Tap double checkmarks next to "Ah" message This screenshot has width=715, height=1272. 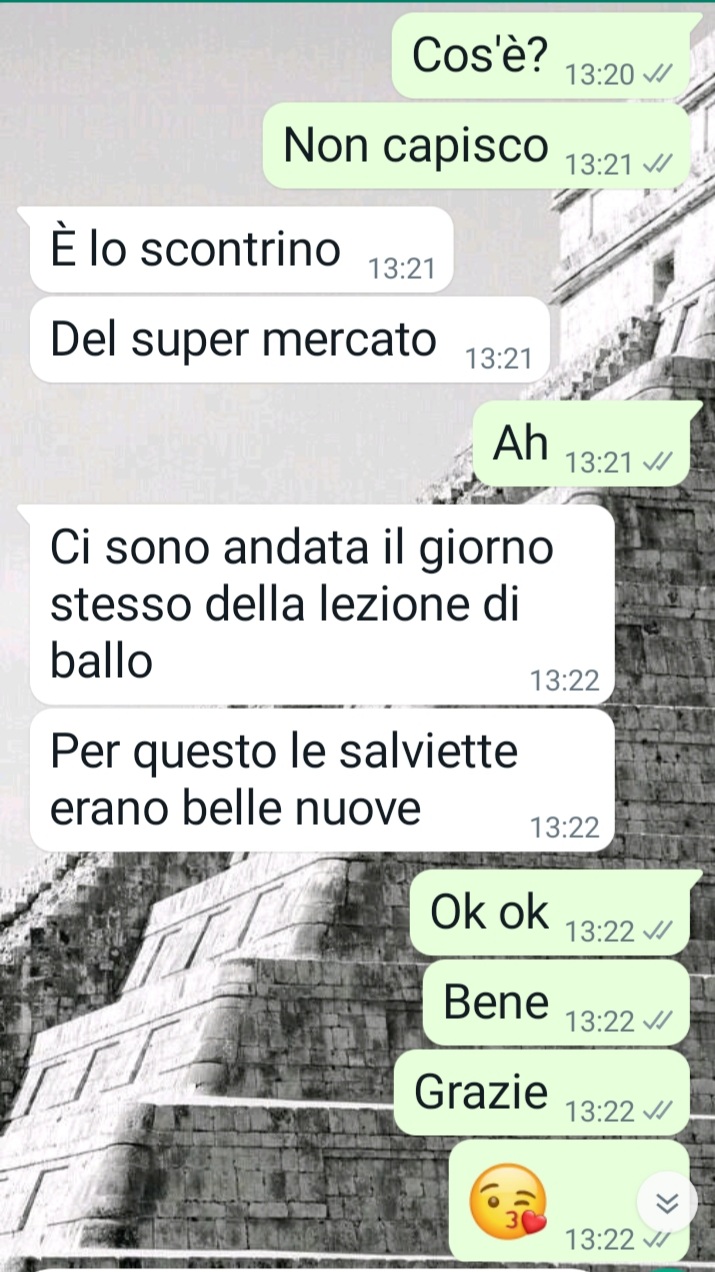point(656,463)
